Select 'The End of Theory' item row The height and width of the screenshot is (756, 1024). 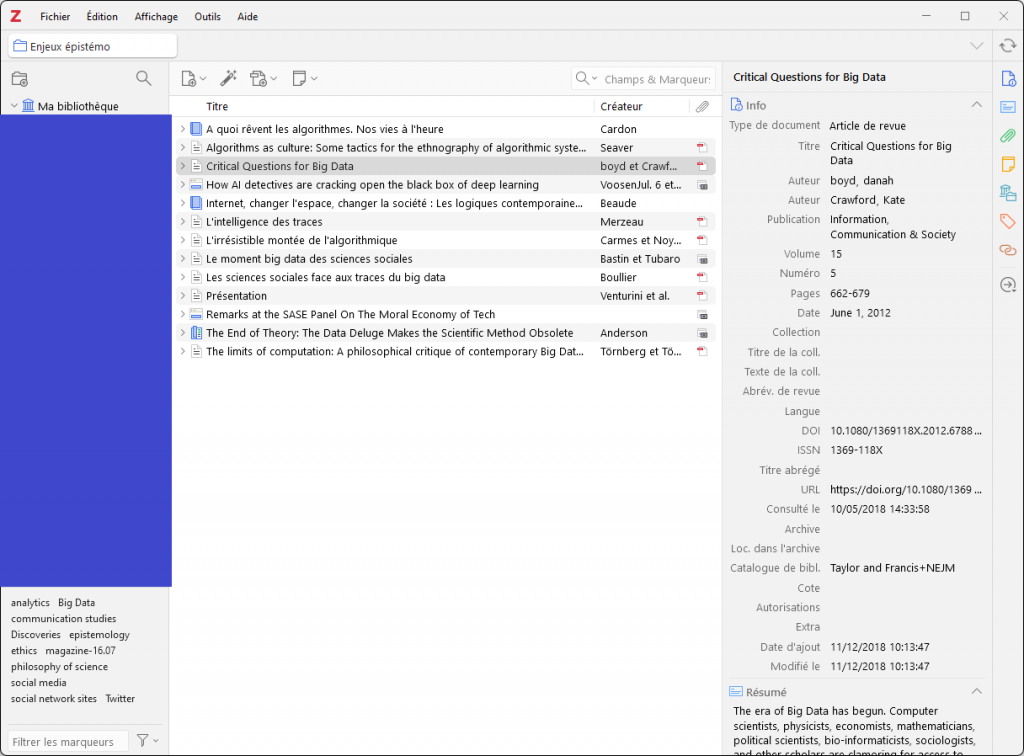coord(390,333)
